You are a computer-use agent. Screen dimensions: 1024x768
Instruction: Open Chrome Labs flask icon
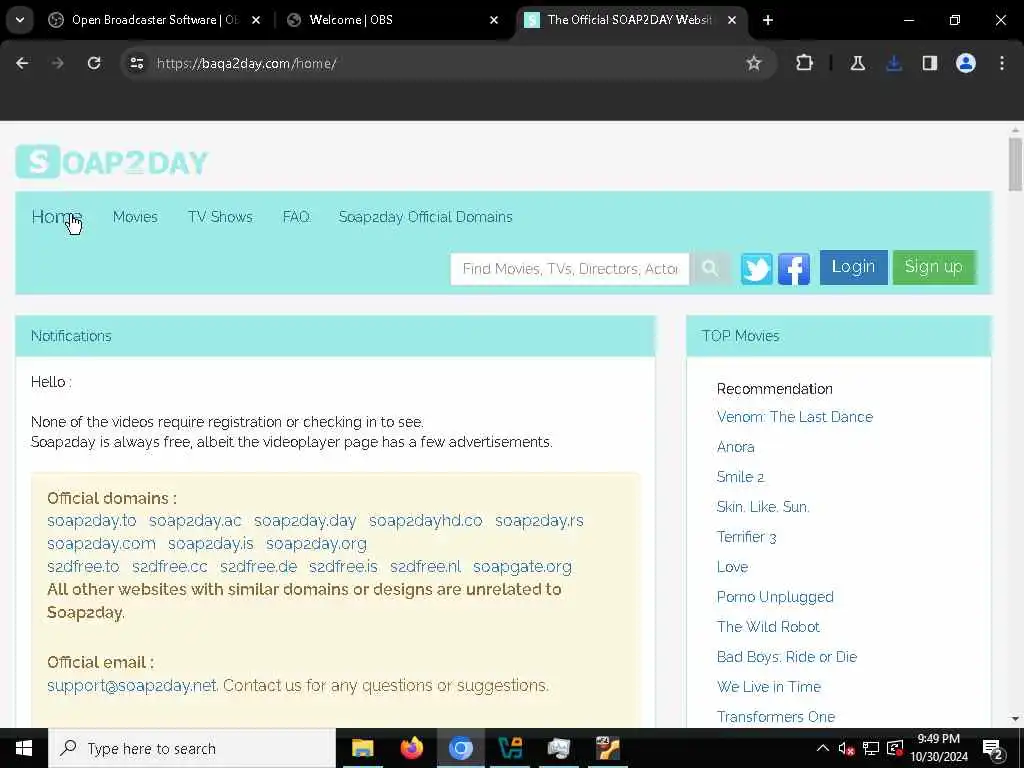tap(857, 63)
